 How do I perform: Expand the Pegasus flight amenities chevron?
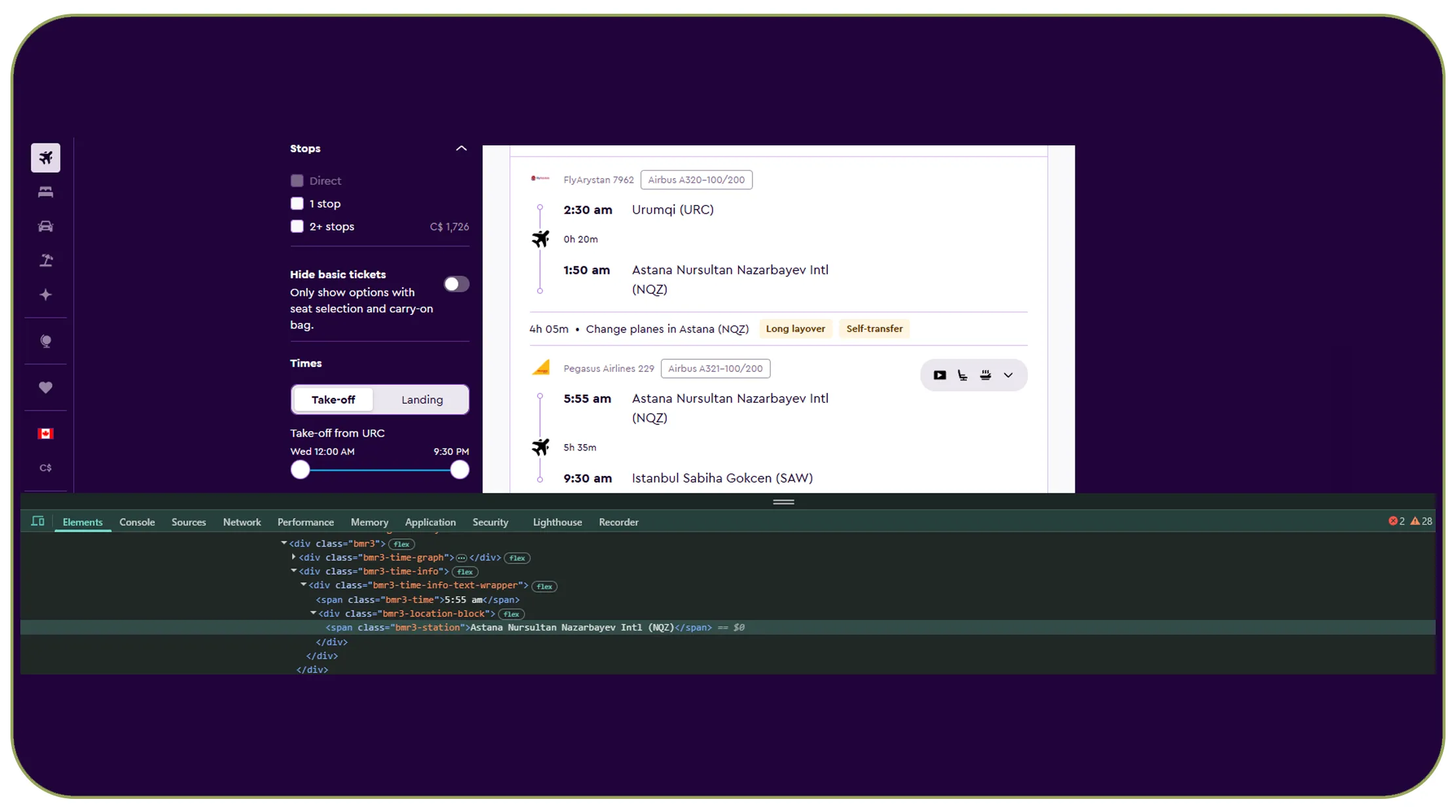pyautogui.click(x=1008, y=375)
